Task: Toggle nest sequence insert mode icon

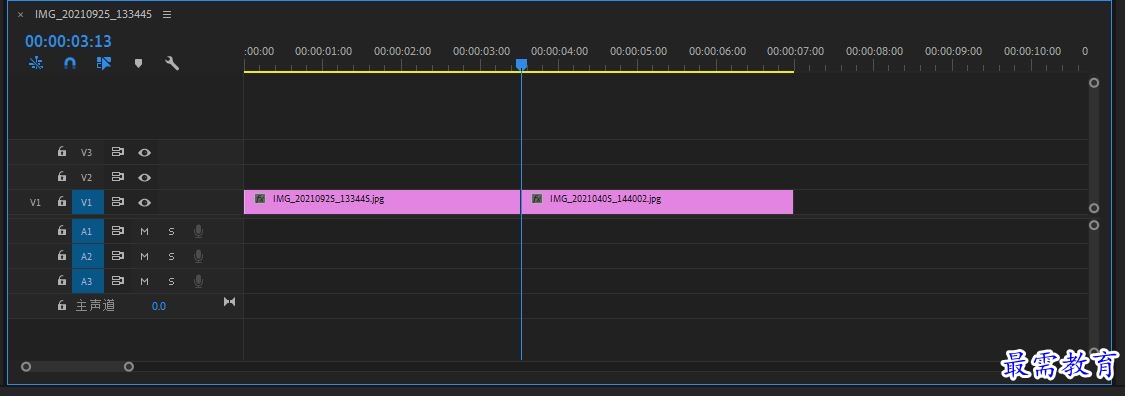Action: (36, 63)
